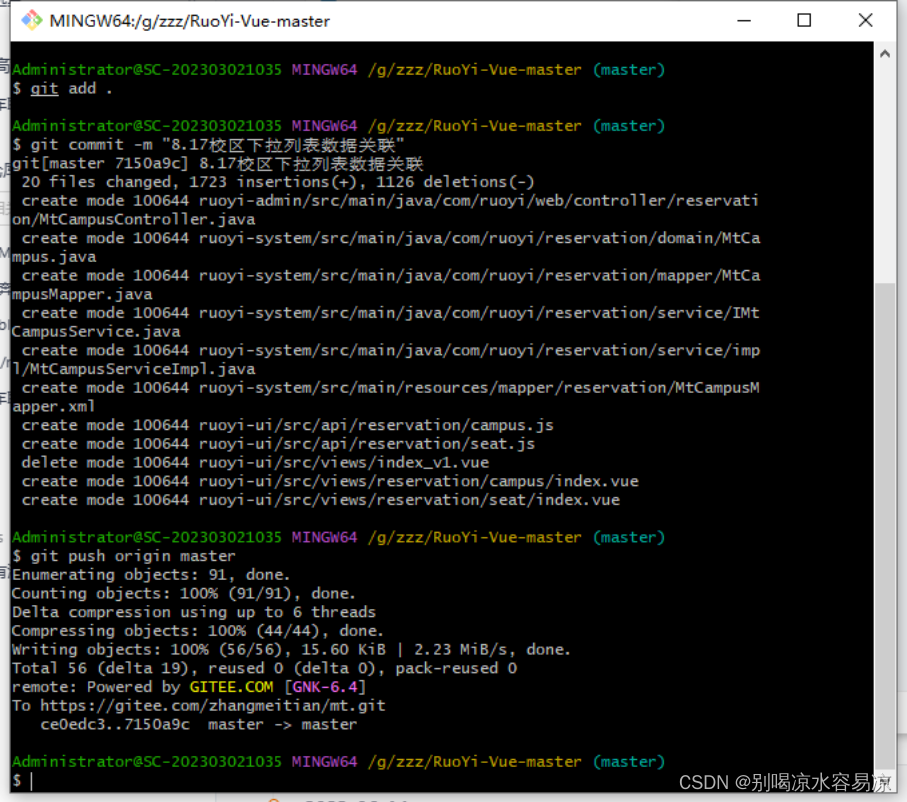
Task: Click the 'ce0edc3..7150a9c master -> master' line
Action: (x=198, y=724)
